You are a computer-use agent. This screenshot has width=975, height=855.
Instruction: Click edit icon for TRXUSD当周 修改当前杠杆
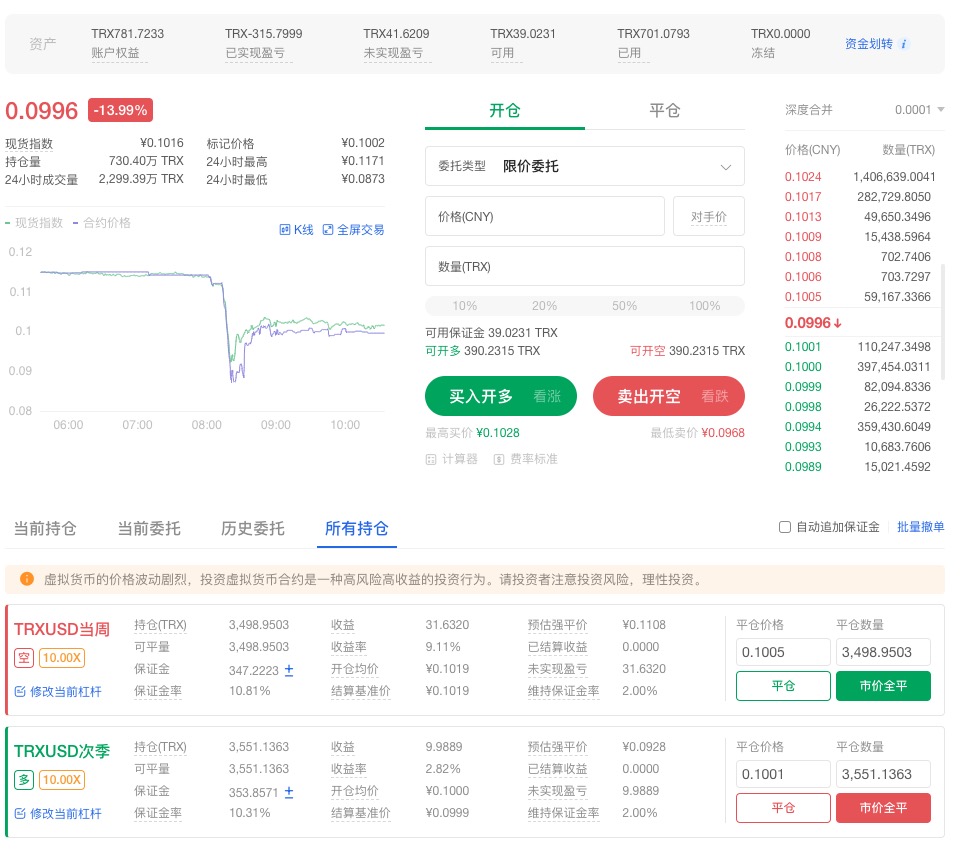click(x=20, y=691)
